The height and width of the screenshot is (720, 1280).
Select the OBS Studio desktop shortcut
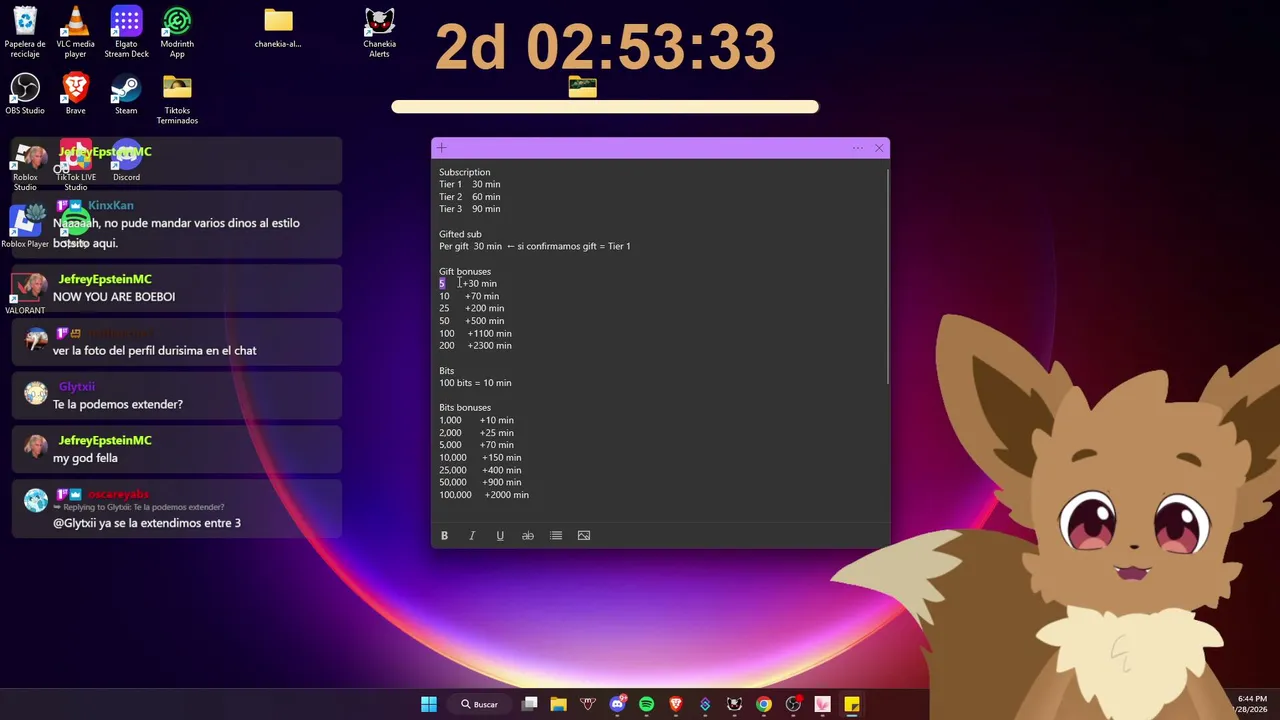[25, 94]
